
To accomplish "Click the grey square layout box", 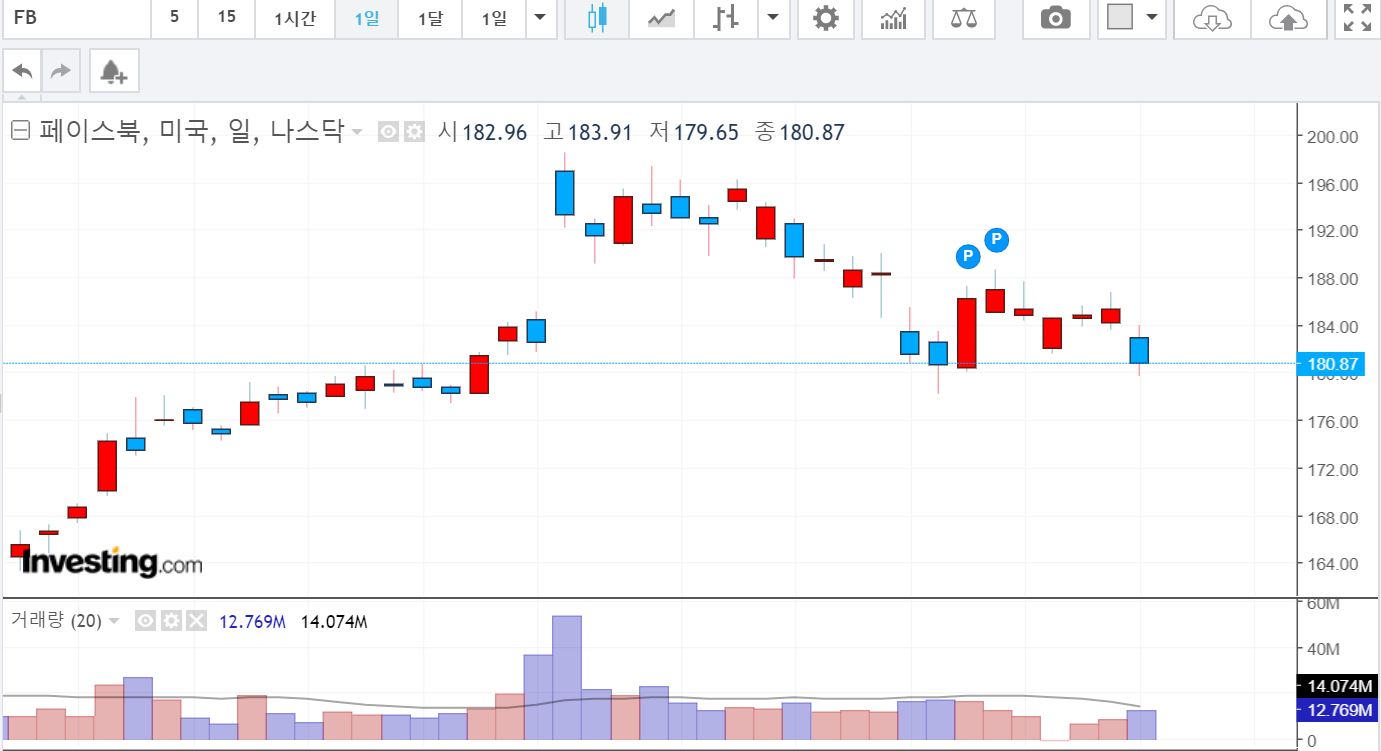I will 1119,18.
